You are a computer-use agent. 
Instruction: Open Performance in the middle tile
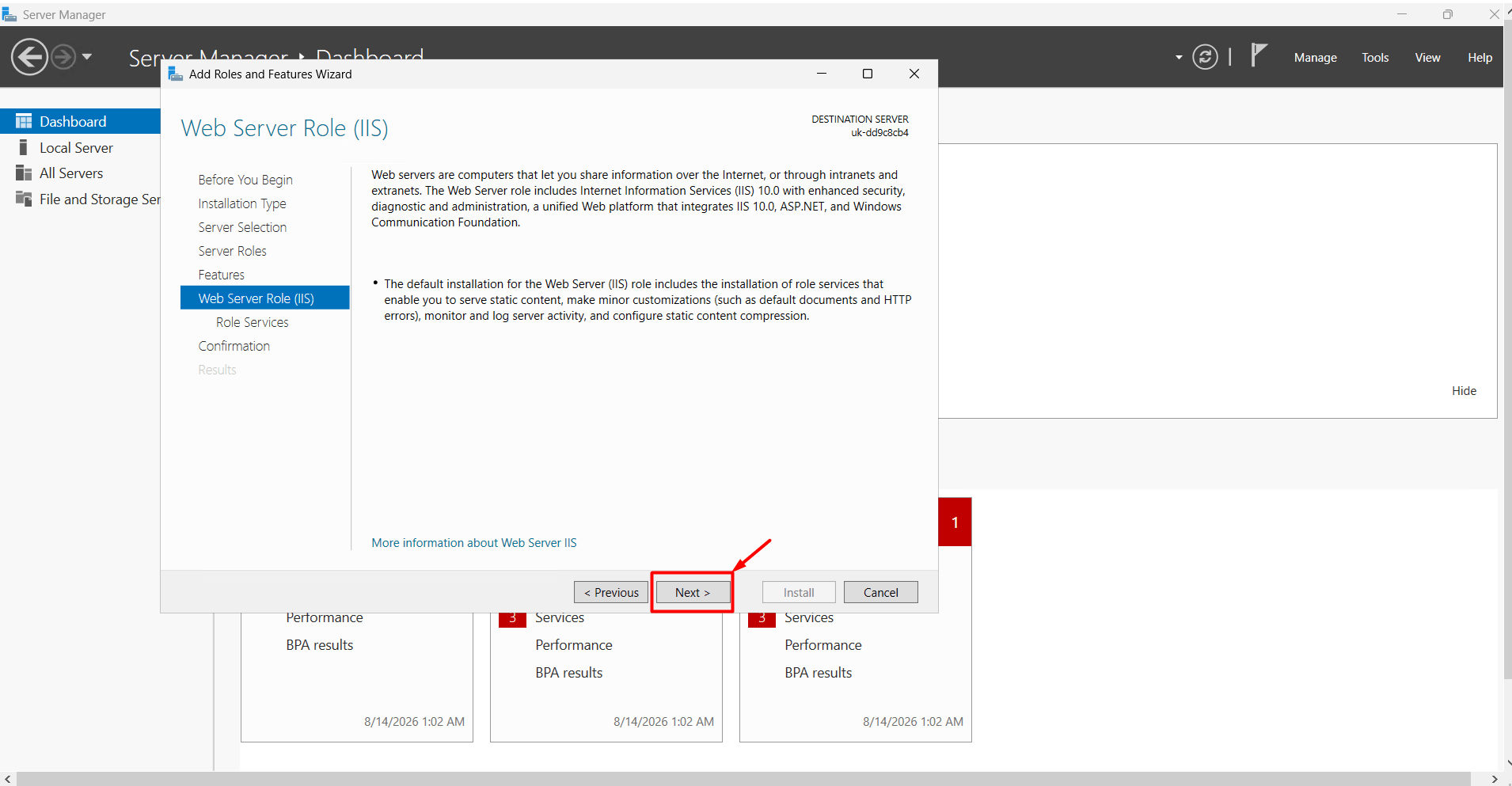(x=574, y=645)
